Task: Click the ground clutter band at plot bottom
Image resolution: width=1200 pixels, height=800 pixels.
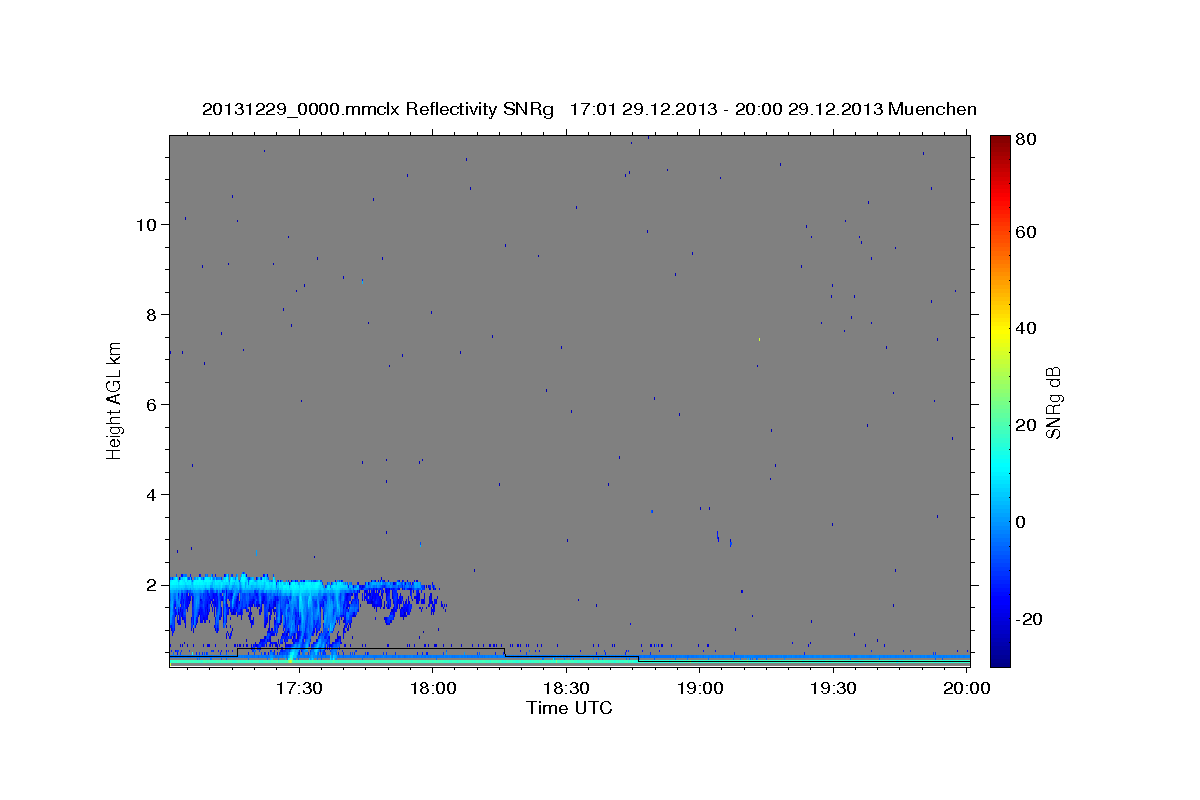Action: point(569,661)
